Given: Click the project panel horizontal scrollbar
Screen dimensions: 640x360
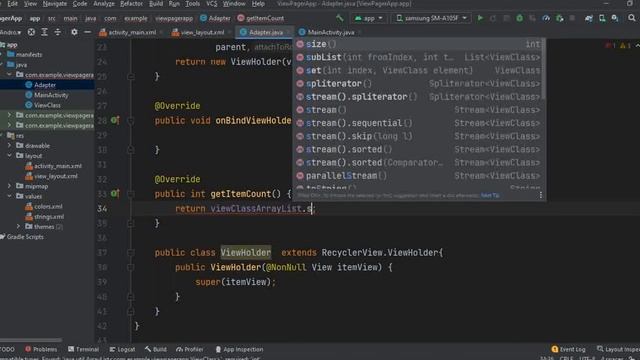Looking at the screenshot, I should (x=31, y=340).
